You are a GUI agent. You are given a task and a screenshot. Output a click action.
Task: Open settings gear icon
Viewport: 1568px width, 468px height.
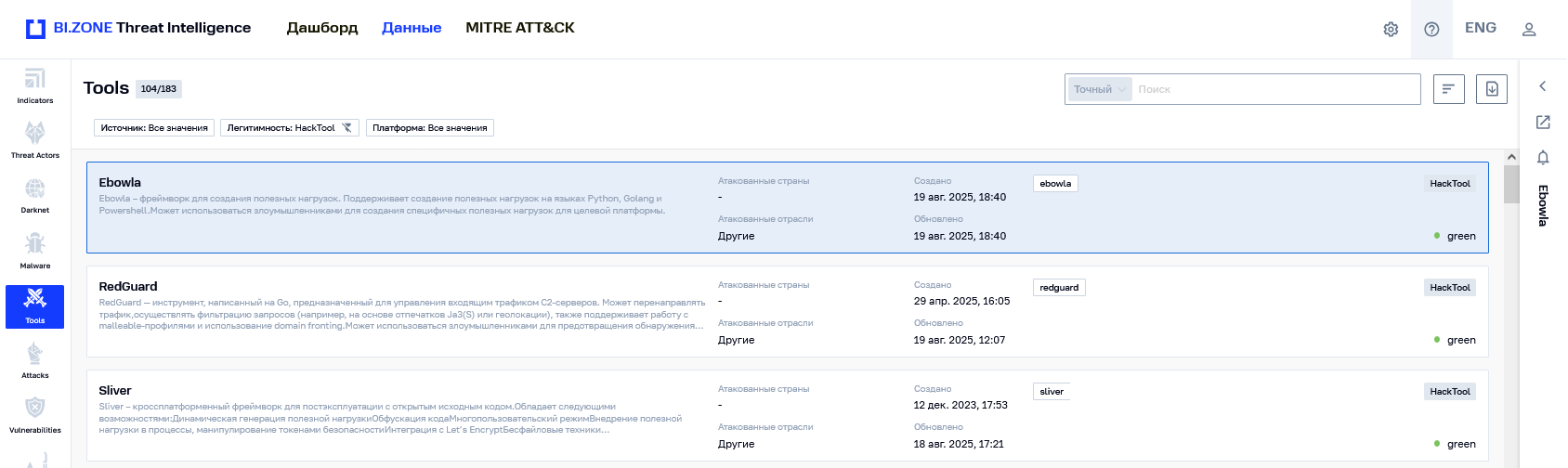click(1391, 29)
